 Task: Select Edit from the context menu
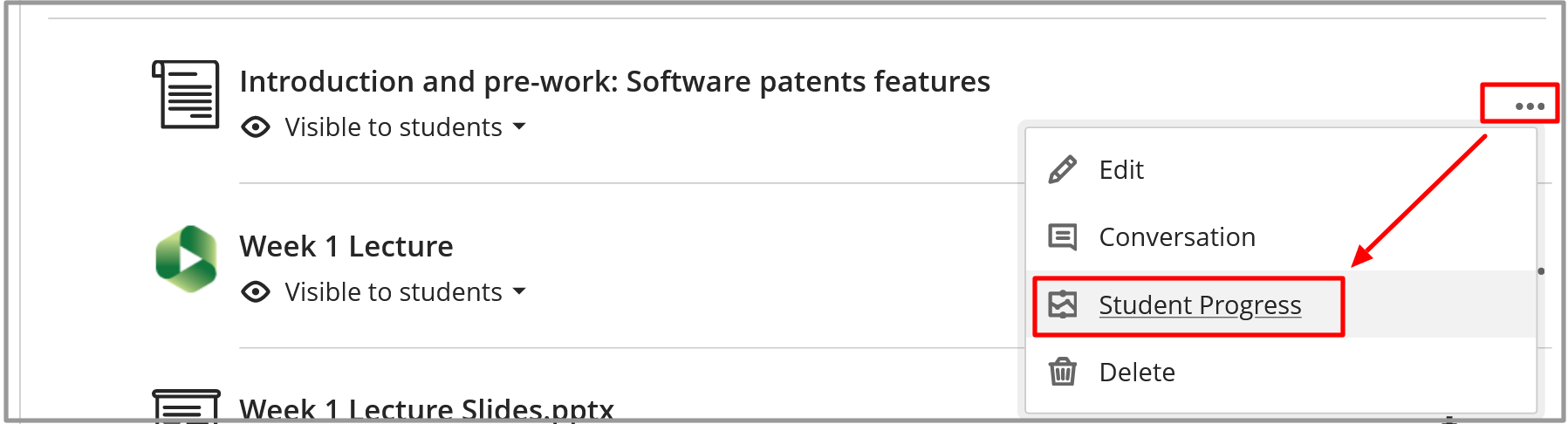(1121, 169)
